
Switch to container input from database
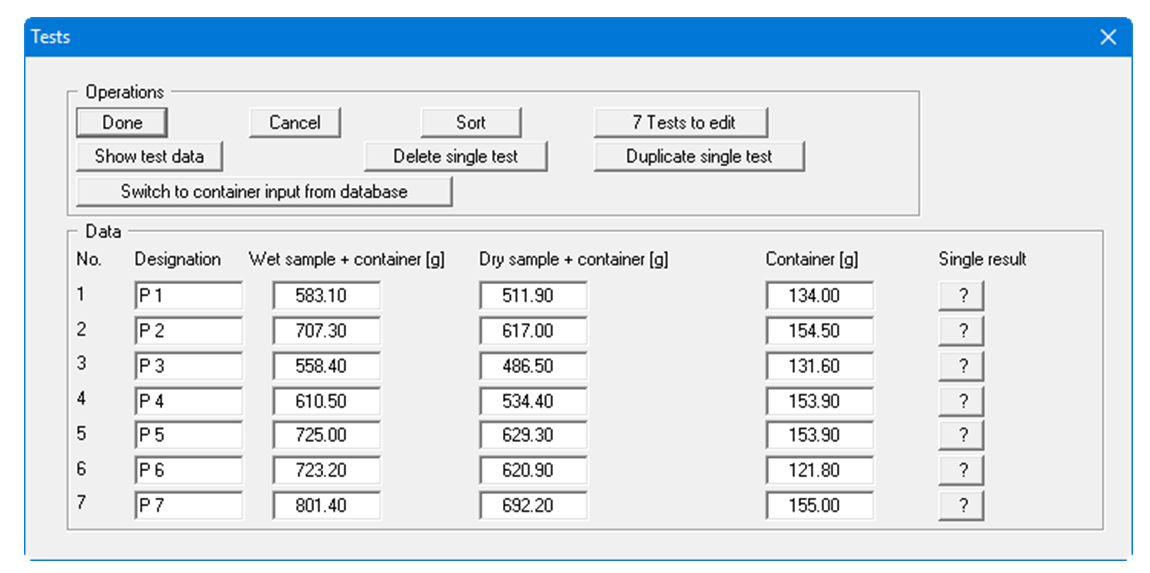click(x=264, y=191)
